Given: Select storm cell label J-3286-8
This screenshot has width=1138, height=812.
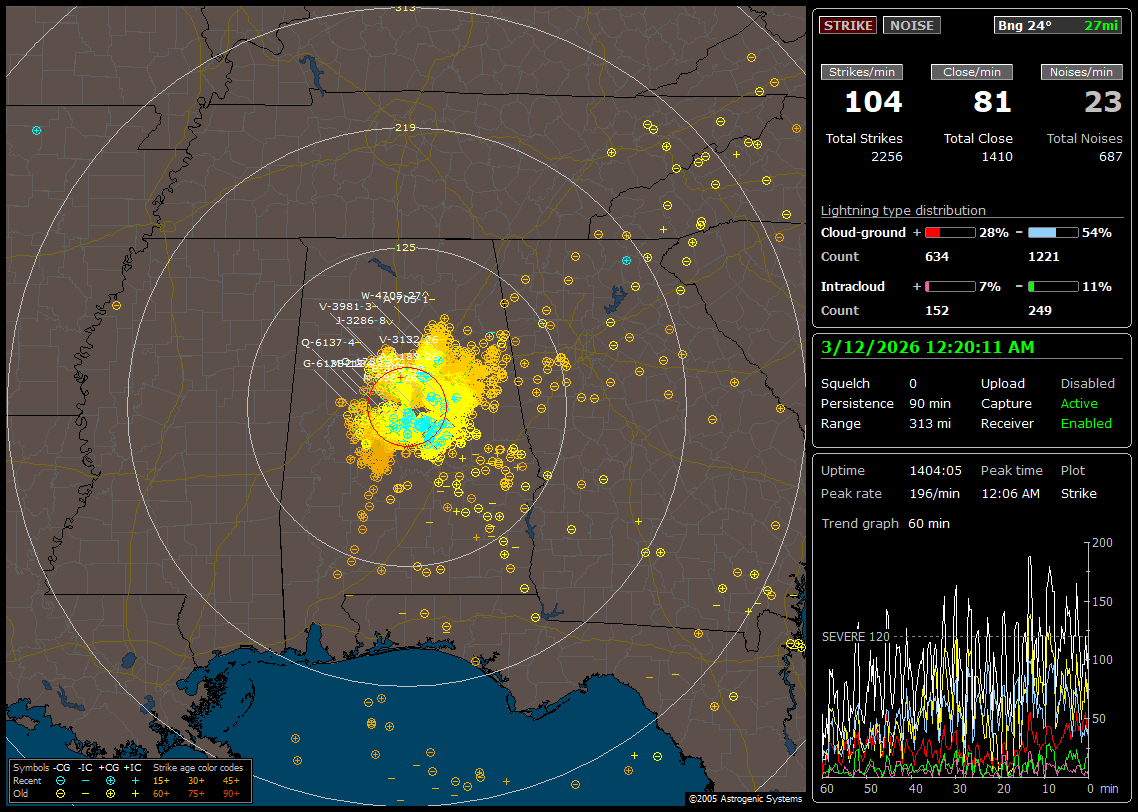Looking at the screenshot, I should [360, 321].
